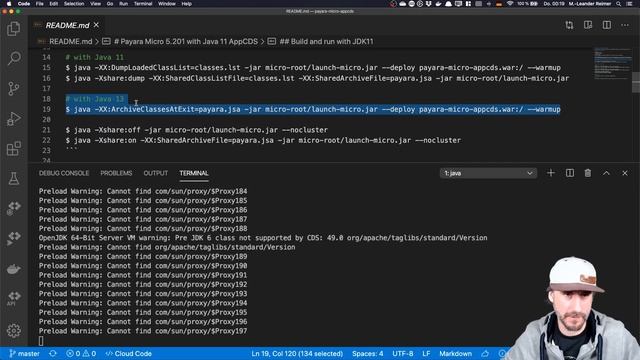Screen dimensions: 640x360
Task: Select the TERMINAL tab
Action: click(x=194, y=173)
